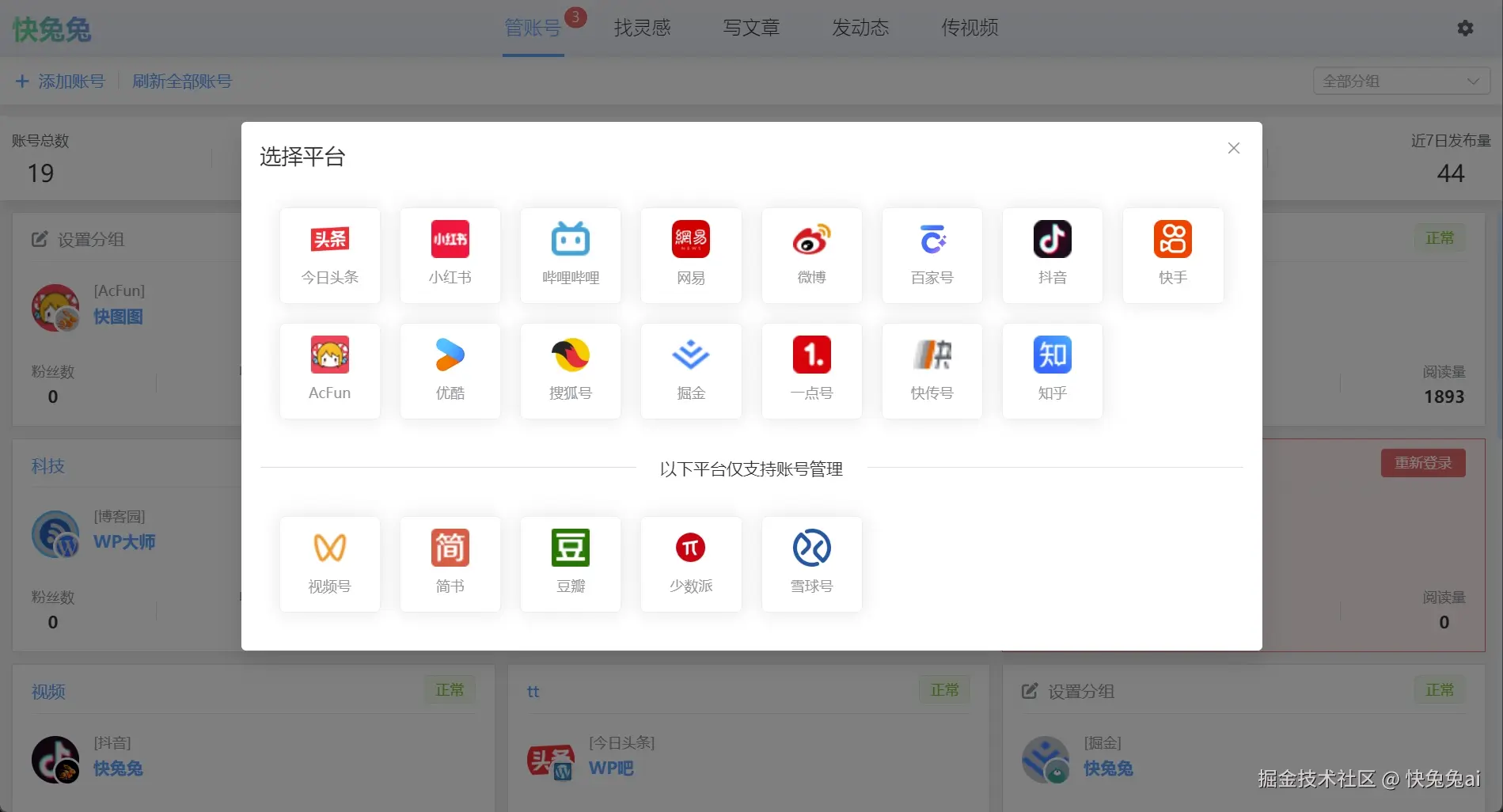Choose the 微博 platform icon
This screenshot has width=1503, height=812.
812,255
